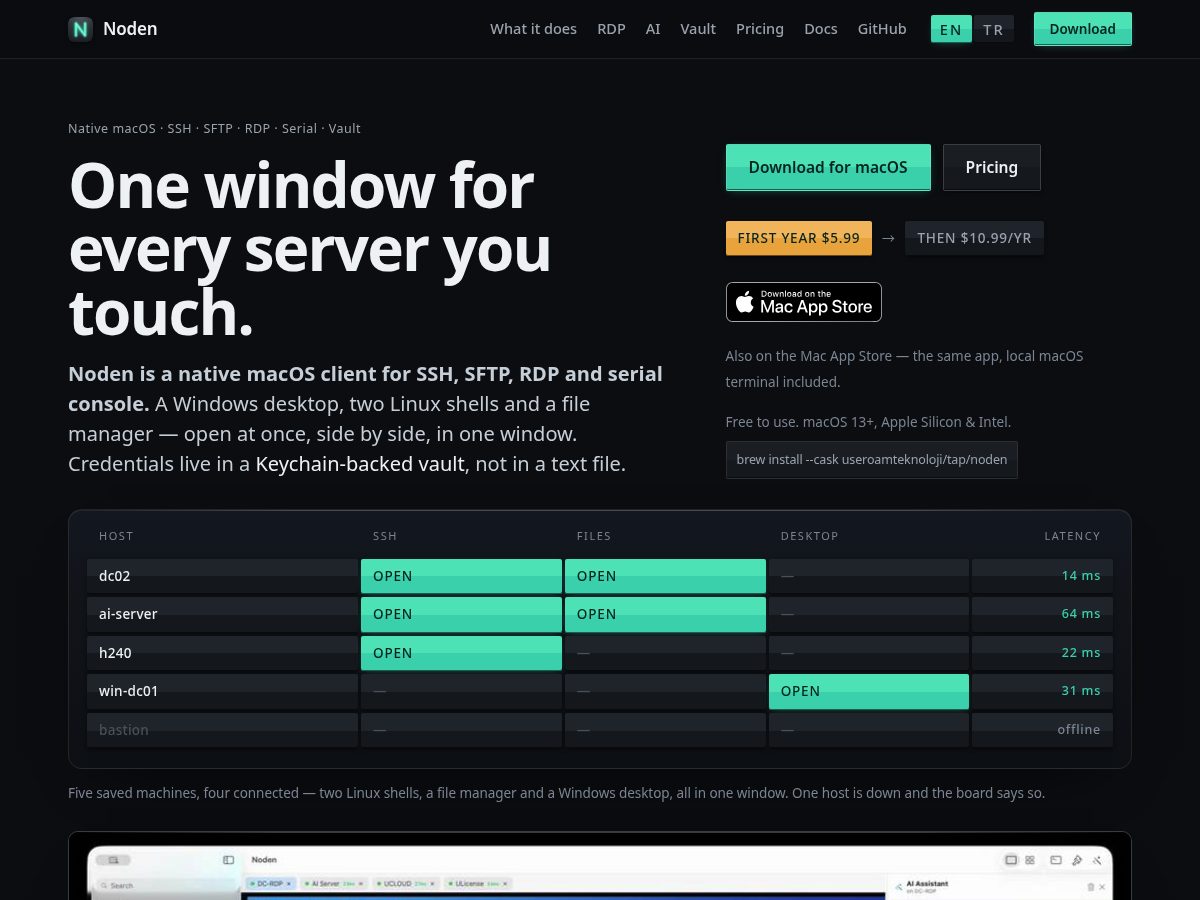This screenshot has height=900, width=1200.
Task: Click the LATENCY column header
Action: click(1073, 536)
